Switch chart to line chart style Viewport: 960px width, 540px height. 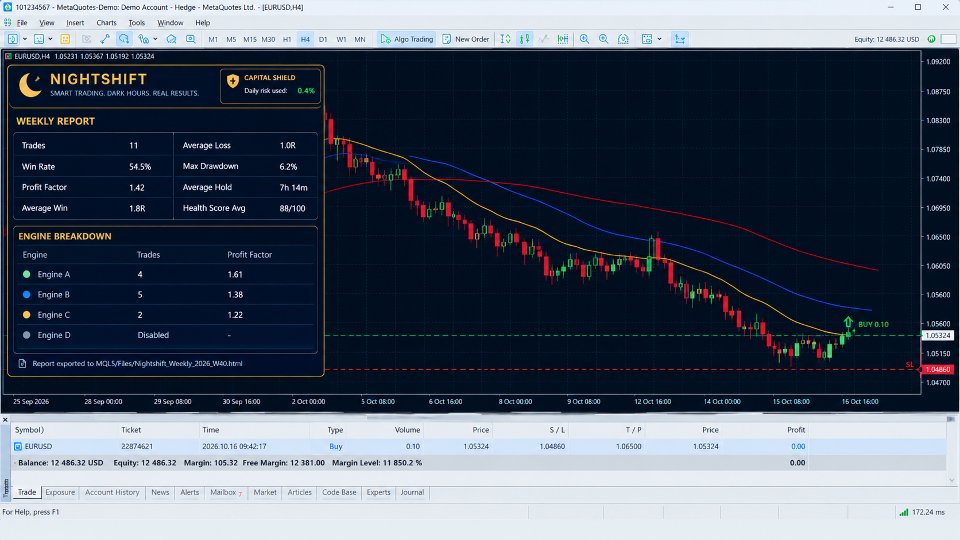click(x=543, y=39)
